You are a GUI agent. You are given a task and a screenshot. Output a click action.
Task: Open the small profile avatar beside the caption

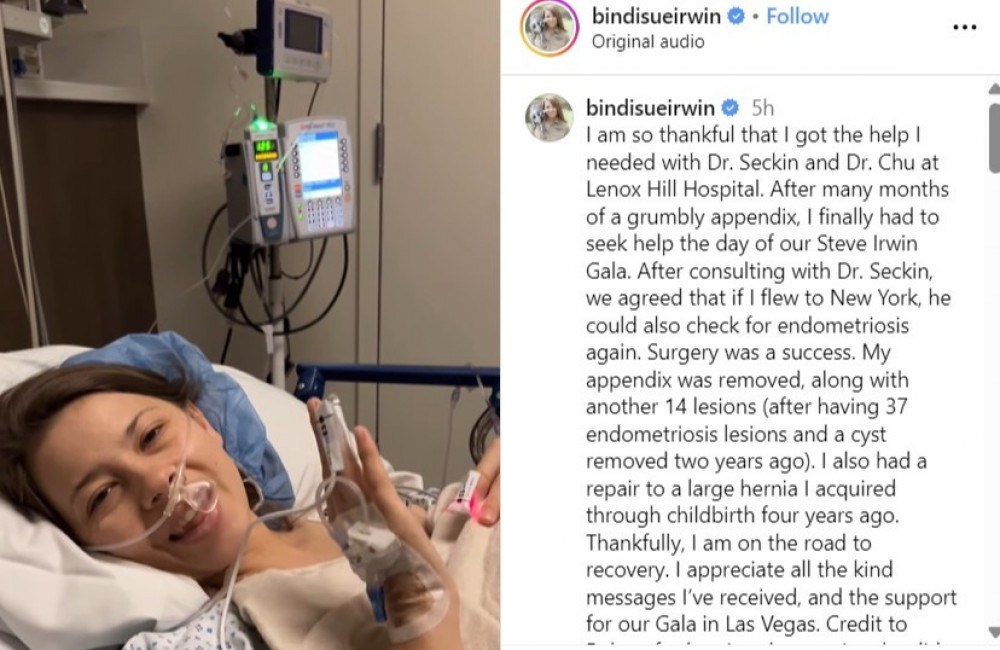click(x=549, y=117)
